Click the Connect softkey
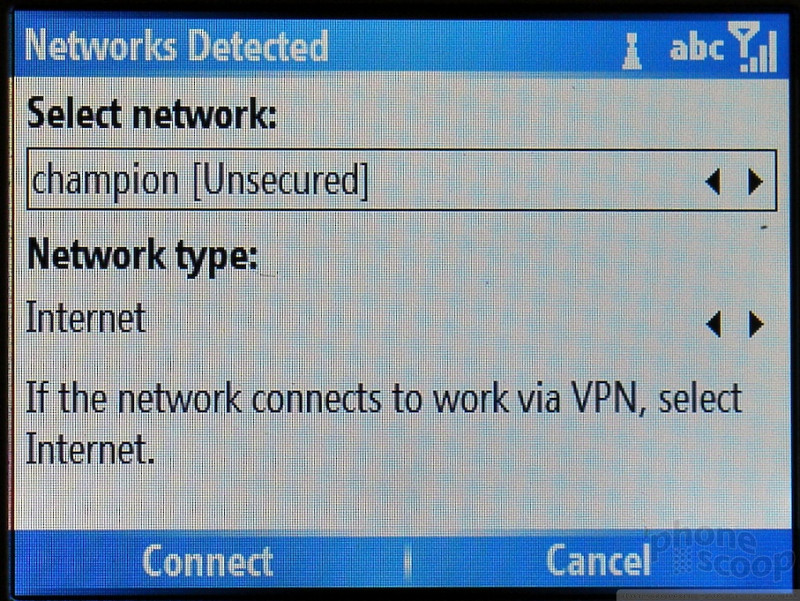The width and height of the screenshot is (800, 601). (207, 561)
